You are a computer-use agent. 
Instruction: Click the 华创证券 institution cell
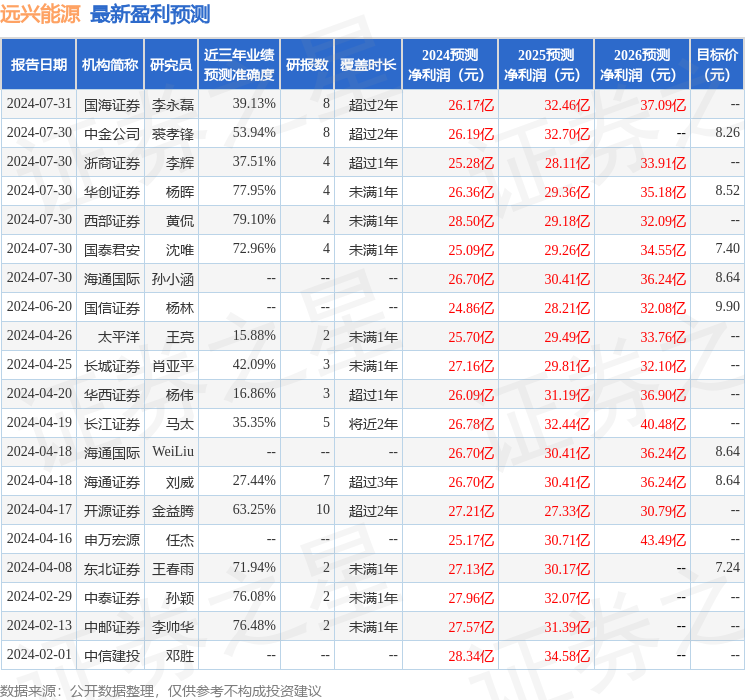click(x=112, y=192)
